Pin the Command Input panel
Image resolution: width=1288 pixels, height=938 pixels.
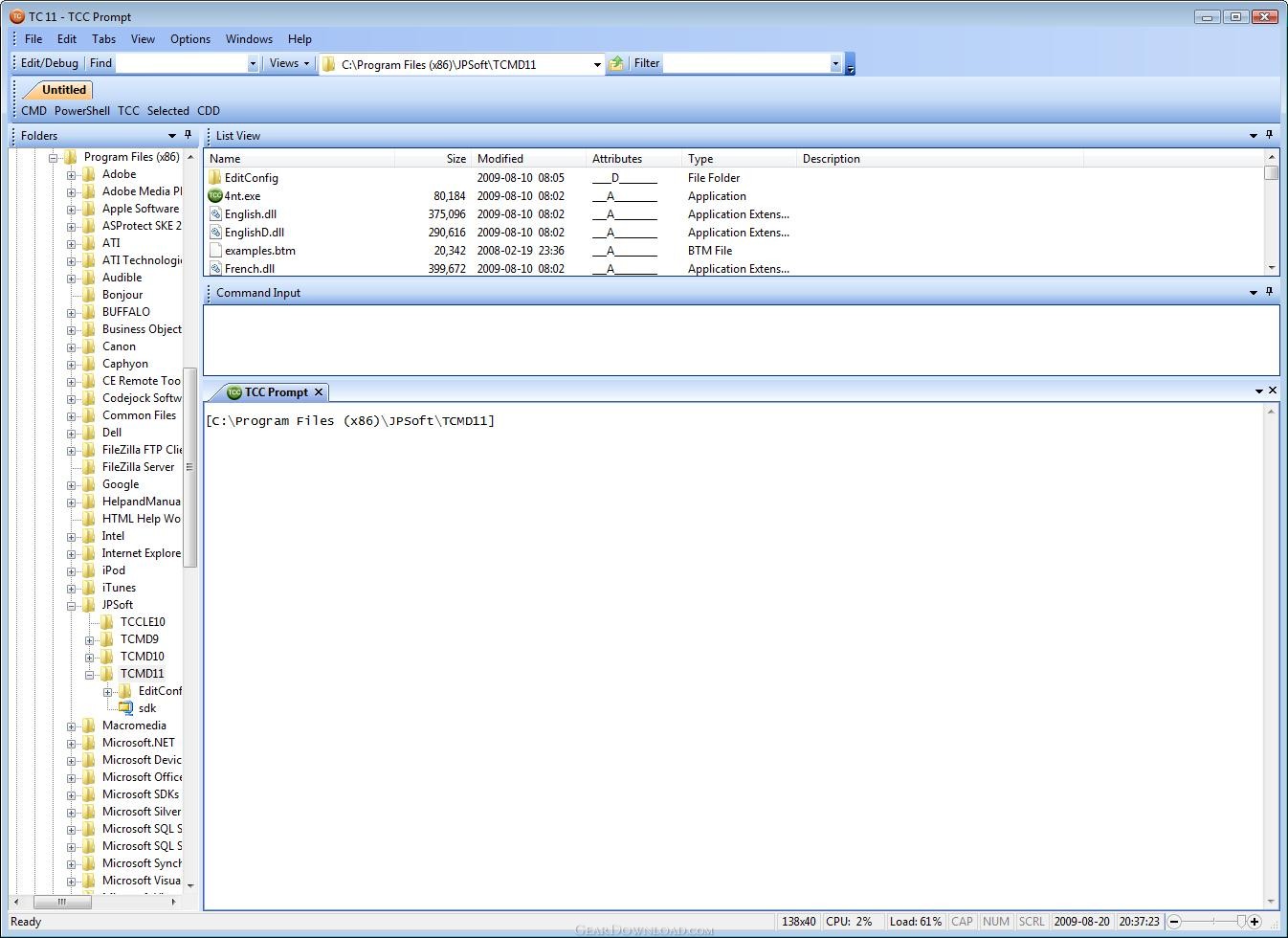1270,292
